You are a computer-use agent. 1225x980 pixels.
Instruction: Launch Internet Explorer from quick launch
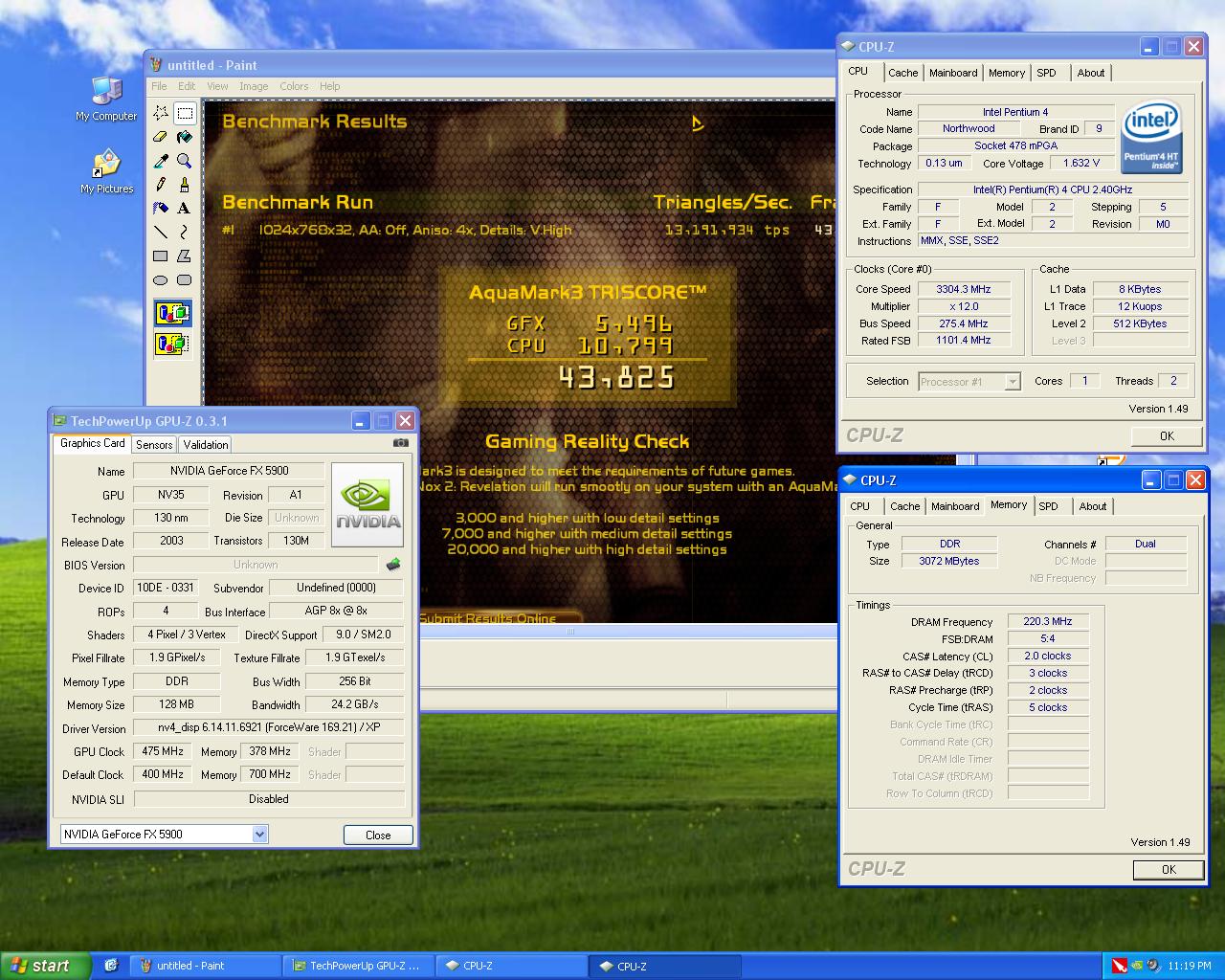(x=111, y=966)
